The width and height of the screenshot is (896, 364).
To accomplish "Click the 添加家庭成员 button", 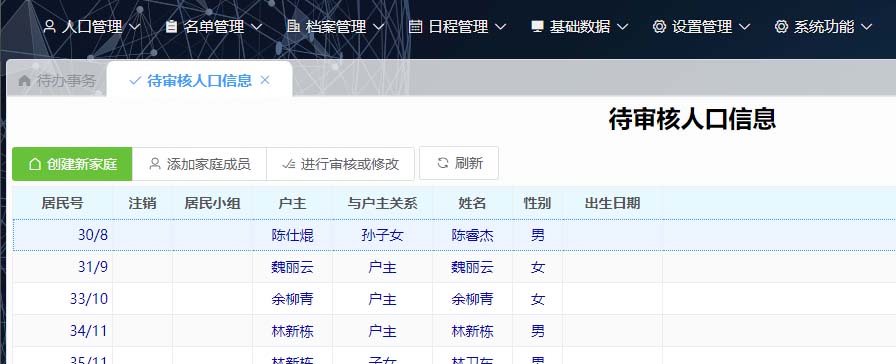I will (199, 164).
